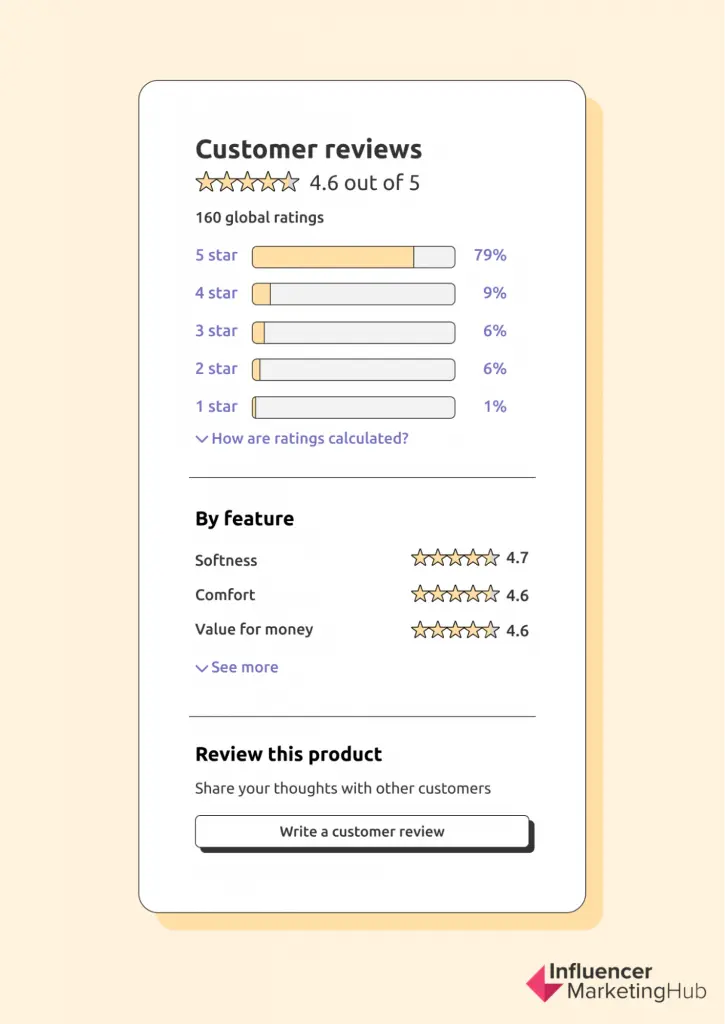Open the 4 star reviews link
This screenshot has width=725, height=1024.
[x=216, y=293]
